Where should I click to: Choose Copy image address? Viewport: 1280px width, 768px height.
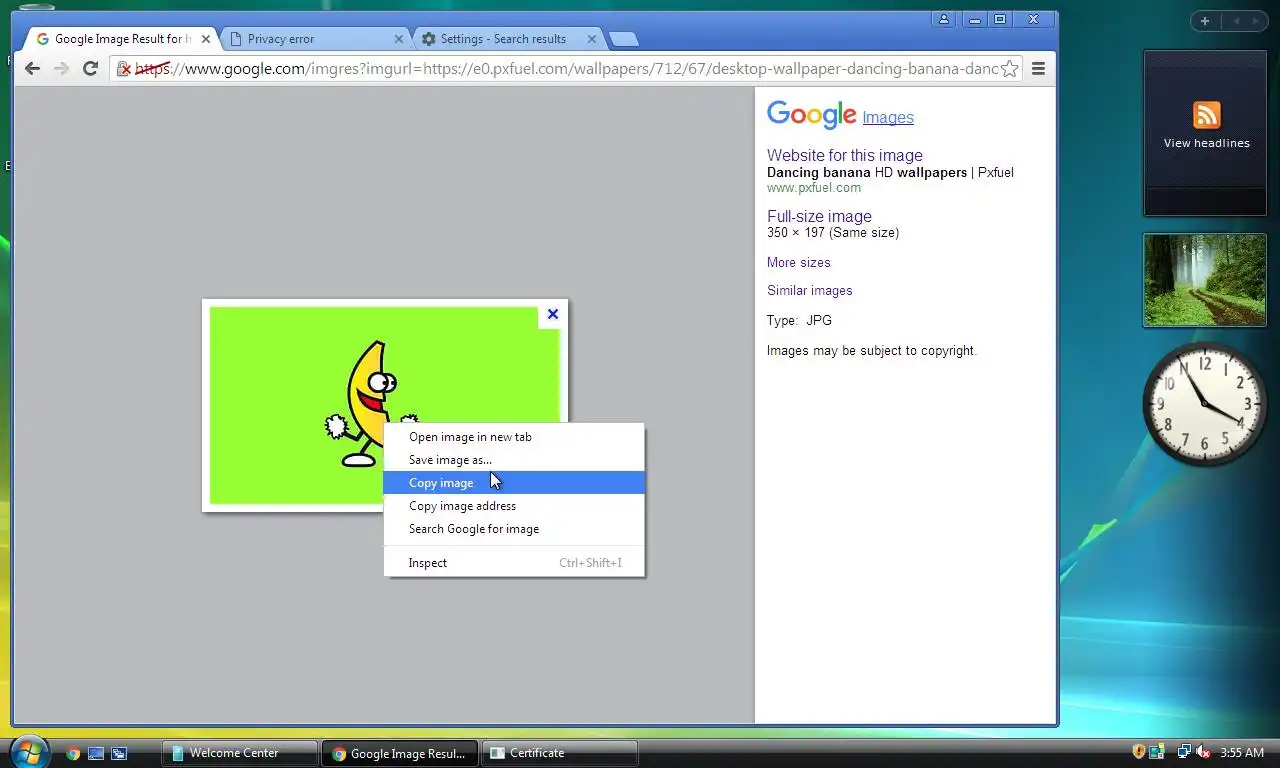pyautogui.click(x=514, y=506)
